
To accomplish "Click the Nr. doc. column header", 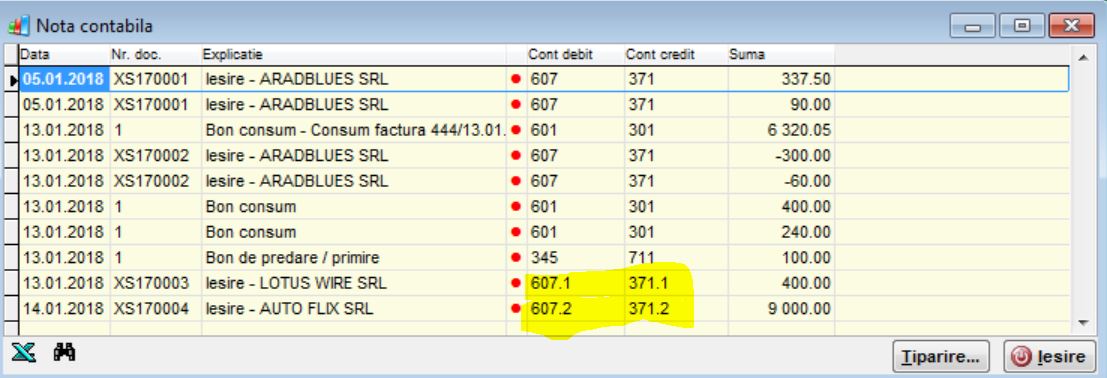I will click(x=154, y=54).
